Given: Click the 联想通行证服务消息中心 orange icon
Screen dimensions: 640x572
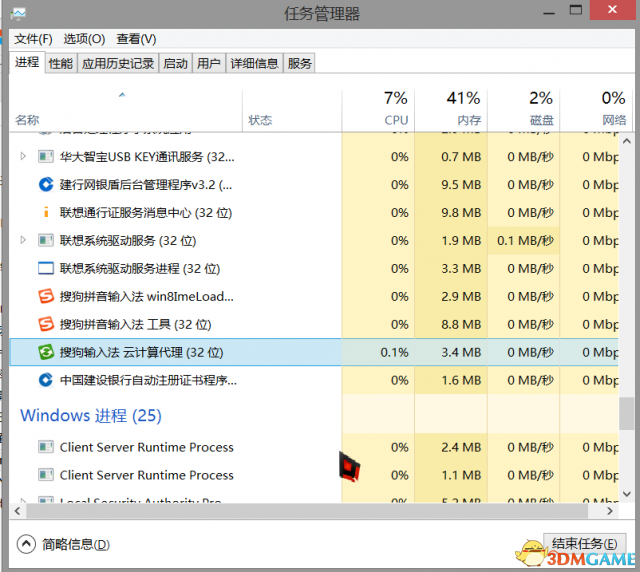Looking at the screenshot, I should tap(46, 212).
